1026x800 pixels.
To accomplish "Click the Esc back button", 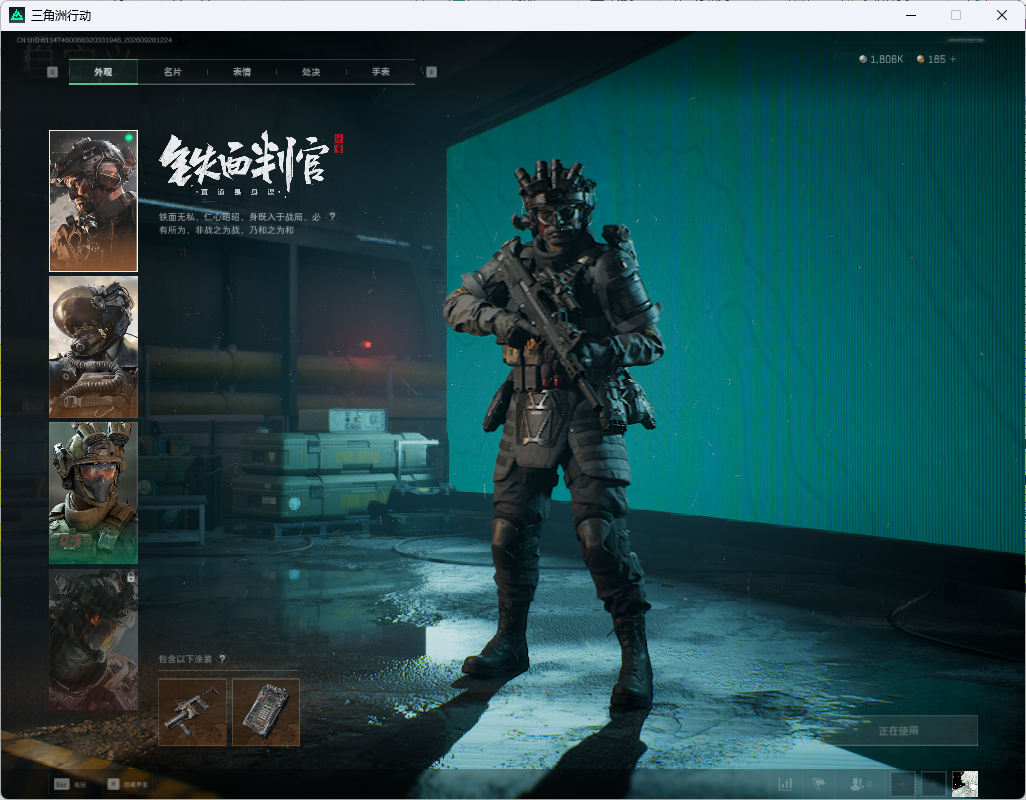I will [x=71, y=784].
